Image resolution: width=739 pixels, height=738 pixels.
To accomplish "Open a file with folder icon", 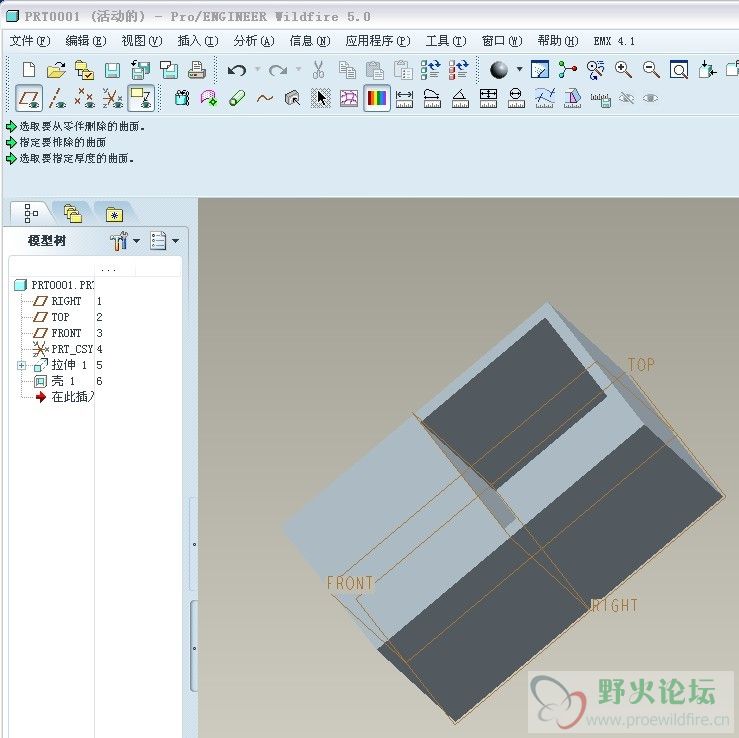I will click(57, 70).
